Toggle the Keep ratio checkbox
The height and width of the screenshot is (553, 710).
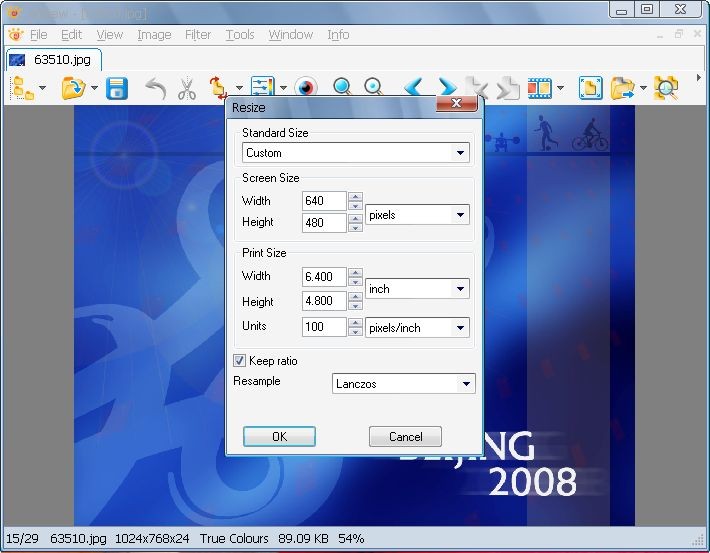(x=239, y=361)
